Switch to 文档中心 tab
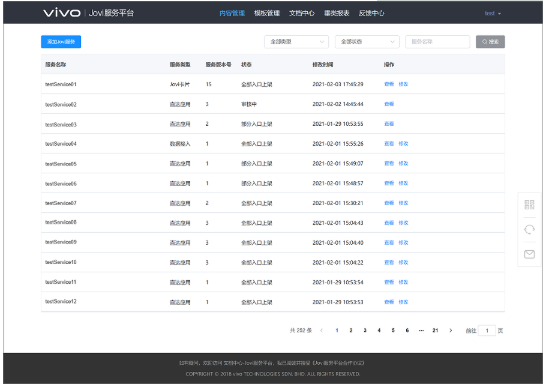 coord(302,13)
